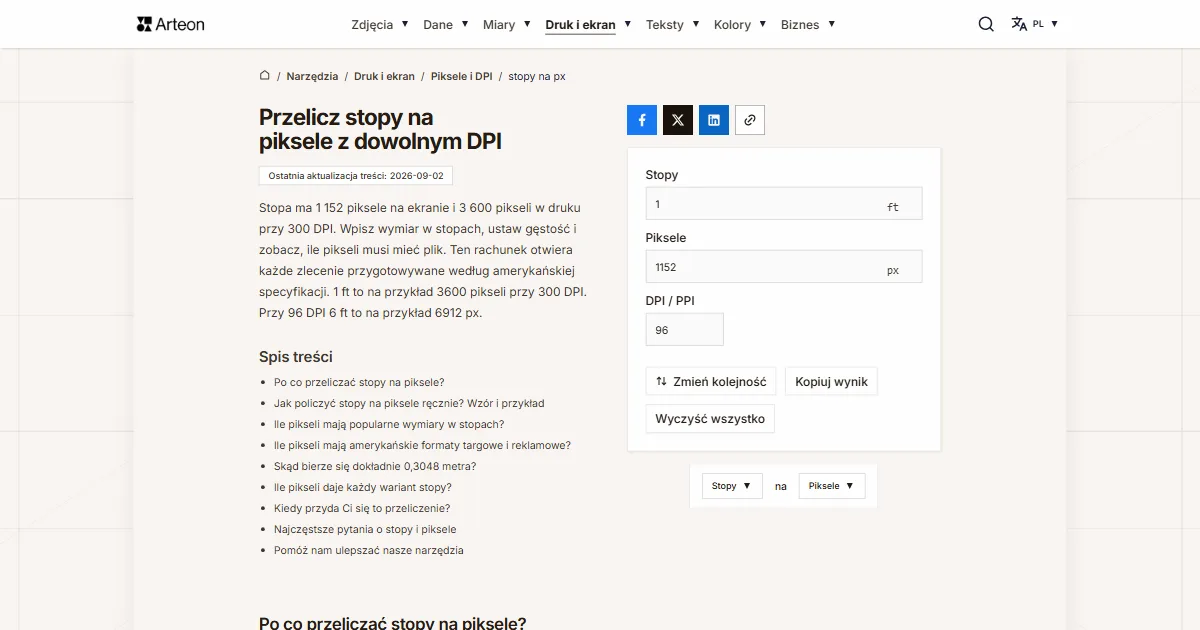Open 'amerykańskie formaty targowe i reklamowe' link

point(422,445)
